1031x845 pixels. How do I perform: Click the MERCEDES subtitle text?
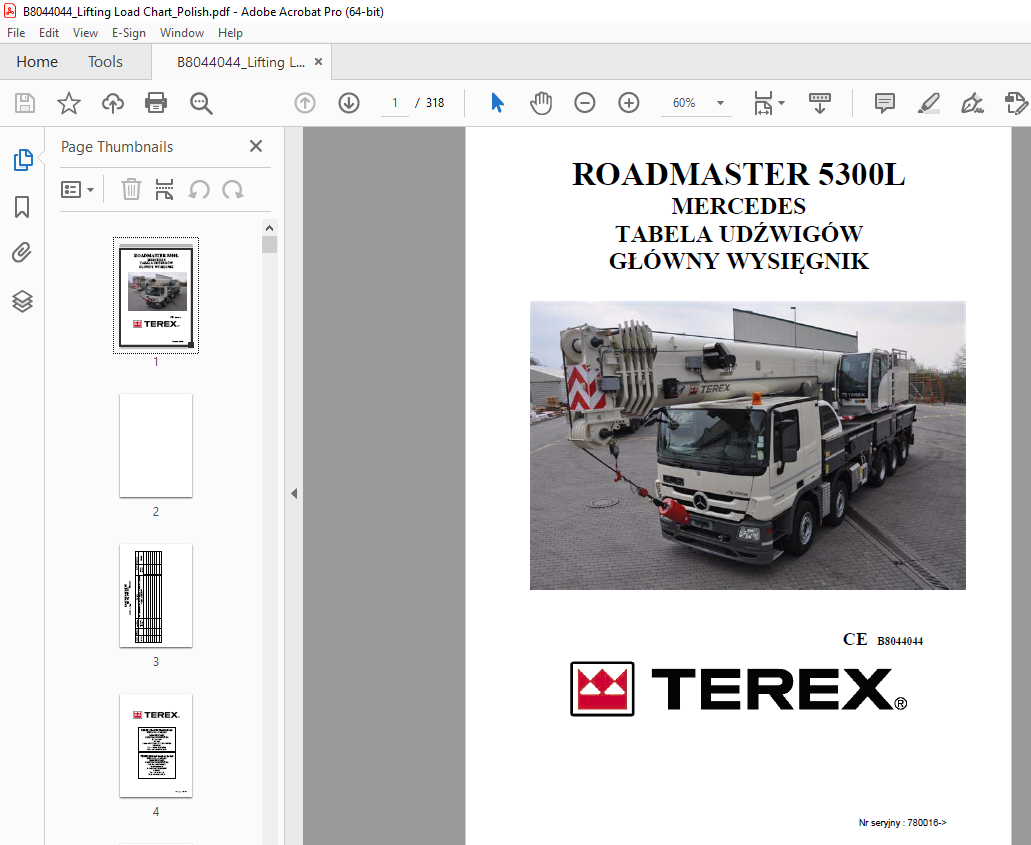pyautogui.click(x=738, y=206)
